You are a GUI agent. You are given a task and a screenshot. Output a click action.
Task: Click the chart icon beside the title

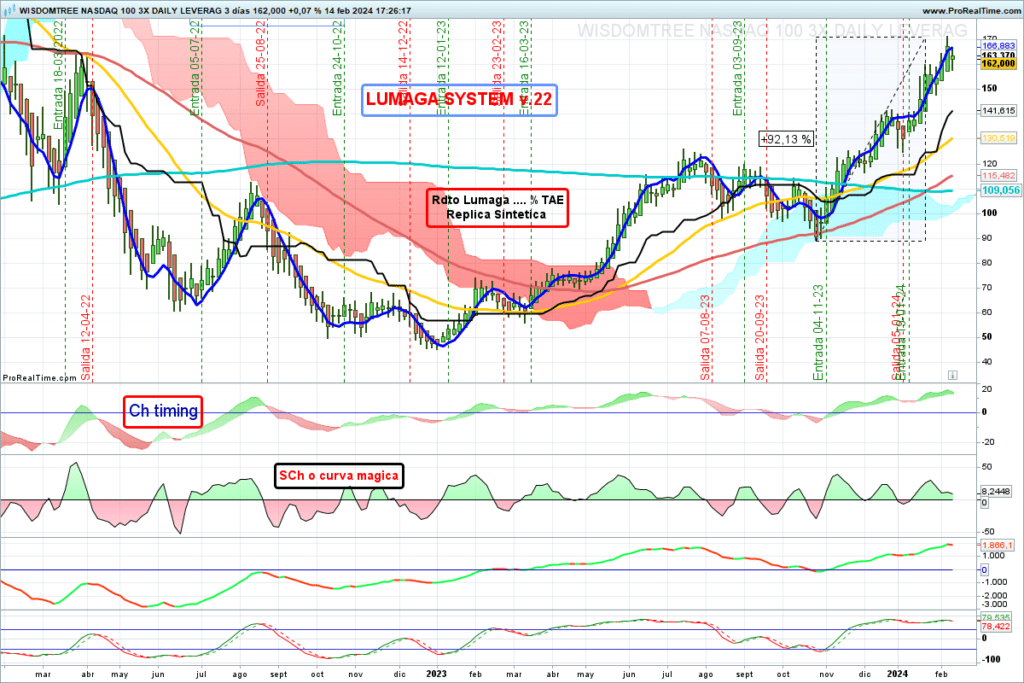(x=10, y=10)
